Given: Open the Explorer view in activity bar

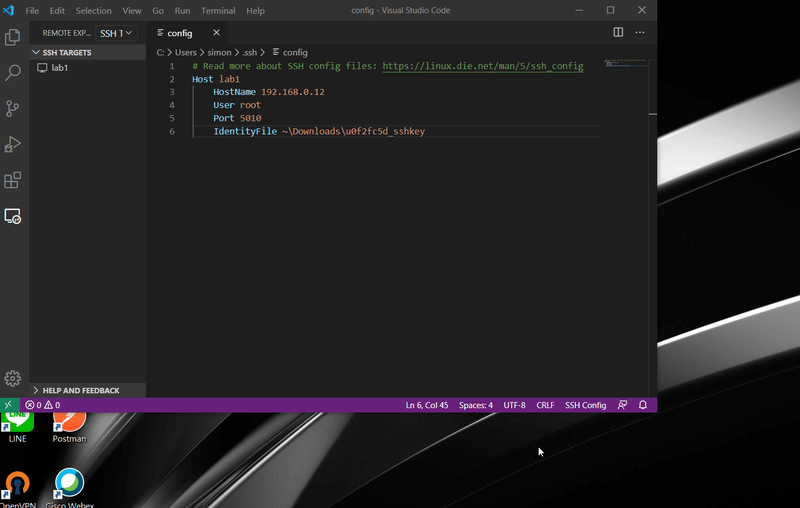Looking at the screenshot, I should 12,37.
